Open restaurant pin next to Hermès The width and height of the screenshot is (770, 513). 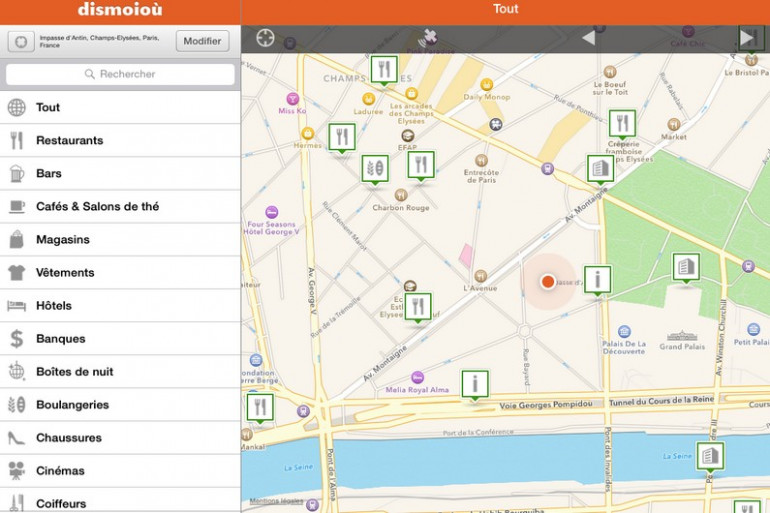pyautogui.click(x=342, y=138)
